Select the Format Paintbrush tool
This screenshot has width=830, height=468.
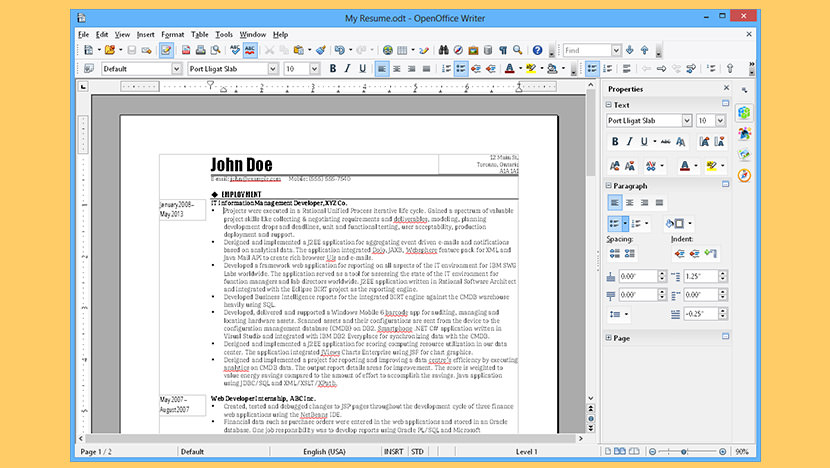tap(321, 50)
